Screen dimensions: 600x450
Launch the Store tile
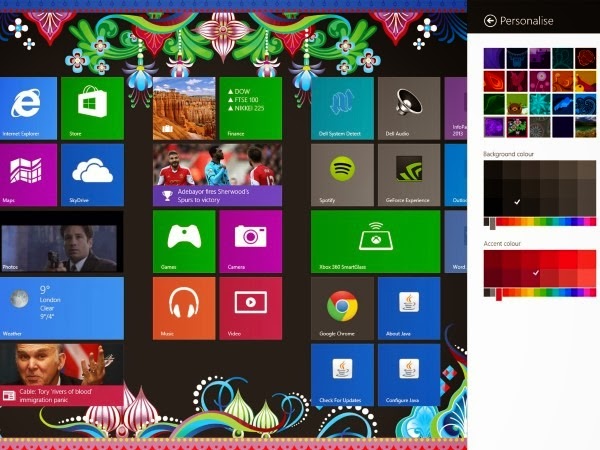[x=92, y=108]
